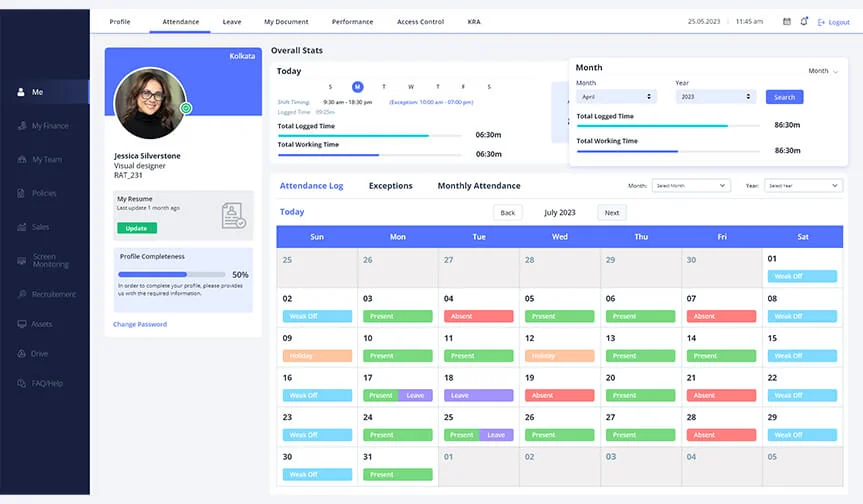Image resolution: width=863 pixels, height=504 pixels.
Task: Click the calendar icon in top bar
Action: pyautogui.click(x=787, y=21)
